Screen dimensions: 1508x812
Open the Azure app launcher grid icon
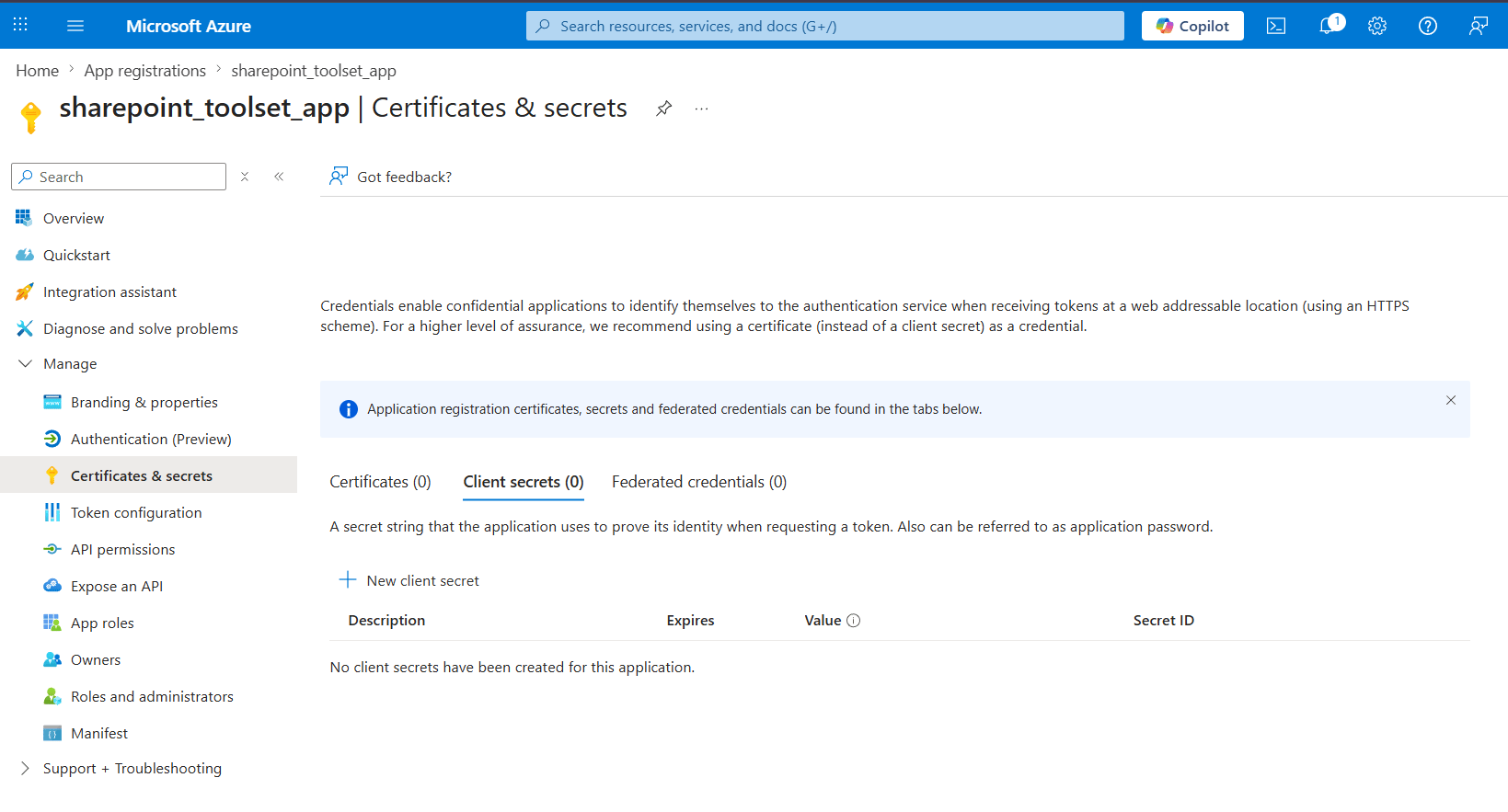20,25
